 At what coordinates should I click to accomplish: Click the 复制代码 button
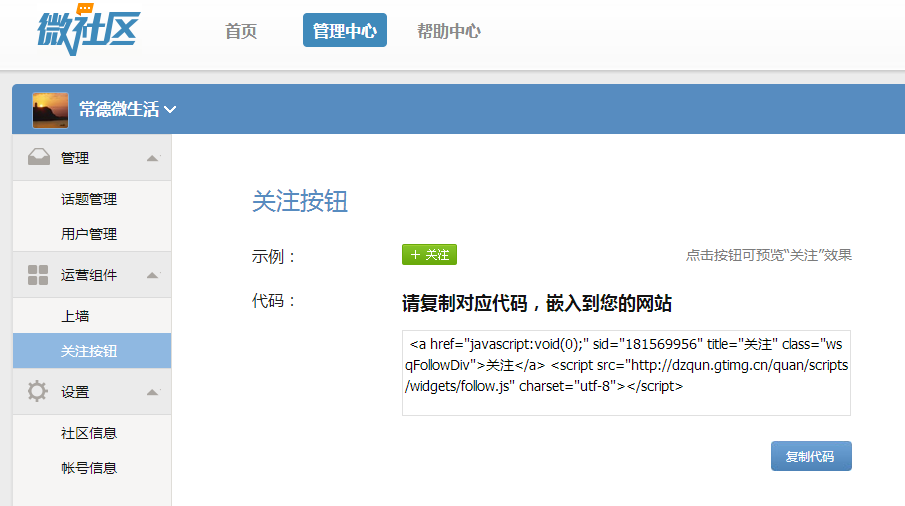pos(811,456)
